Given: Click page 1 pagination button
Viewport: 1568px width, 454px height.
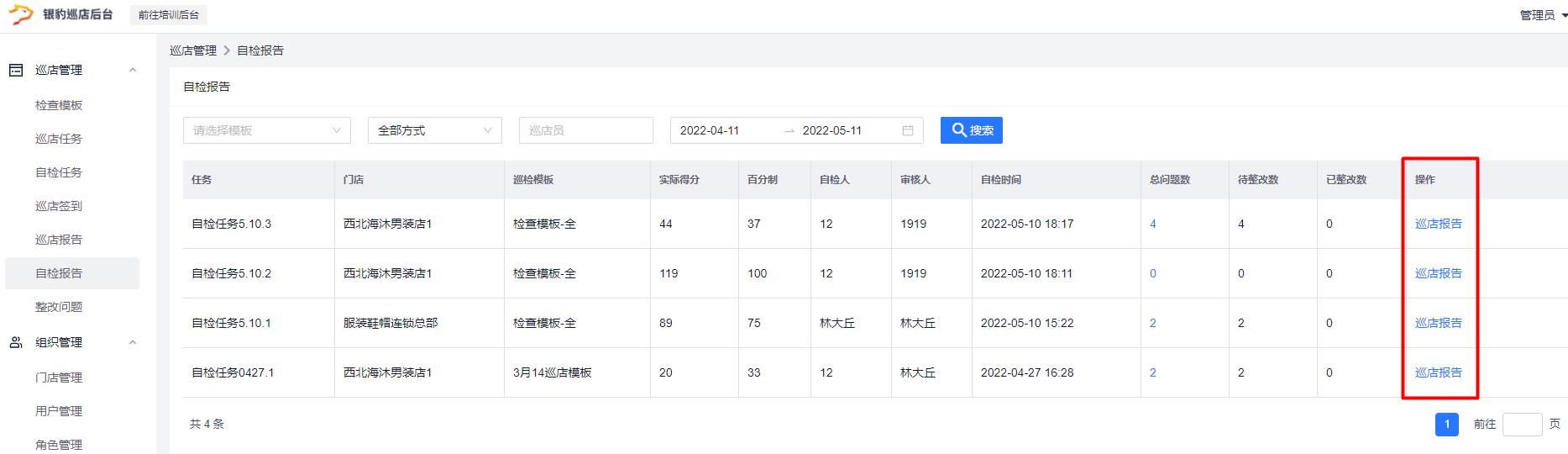Looking at the screenshot, I should pos(1446,425).
